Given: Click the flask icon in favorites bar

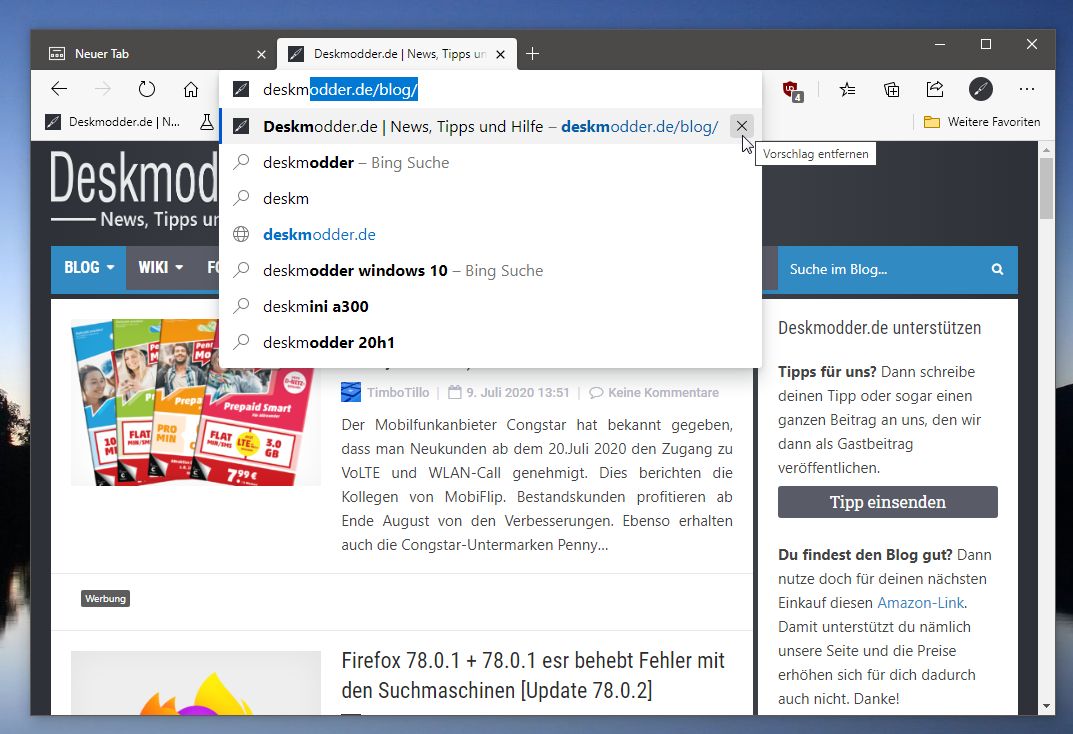Looking at the screenshot, I should 206,122.
